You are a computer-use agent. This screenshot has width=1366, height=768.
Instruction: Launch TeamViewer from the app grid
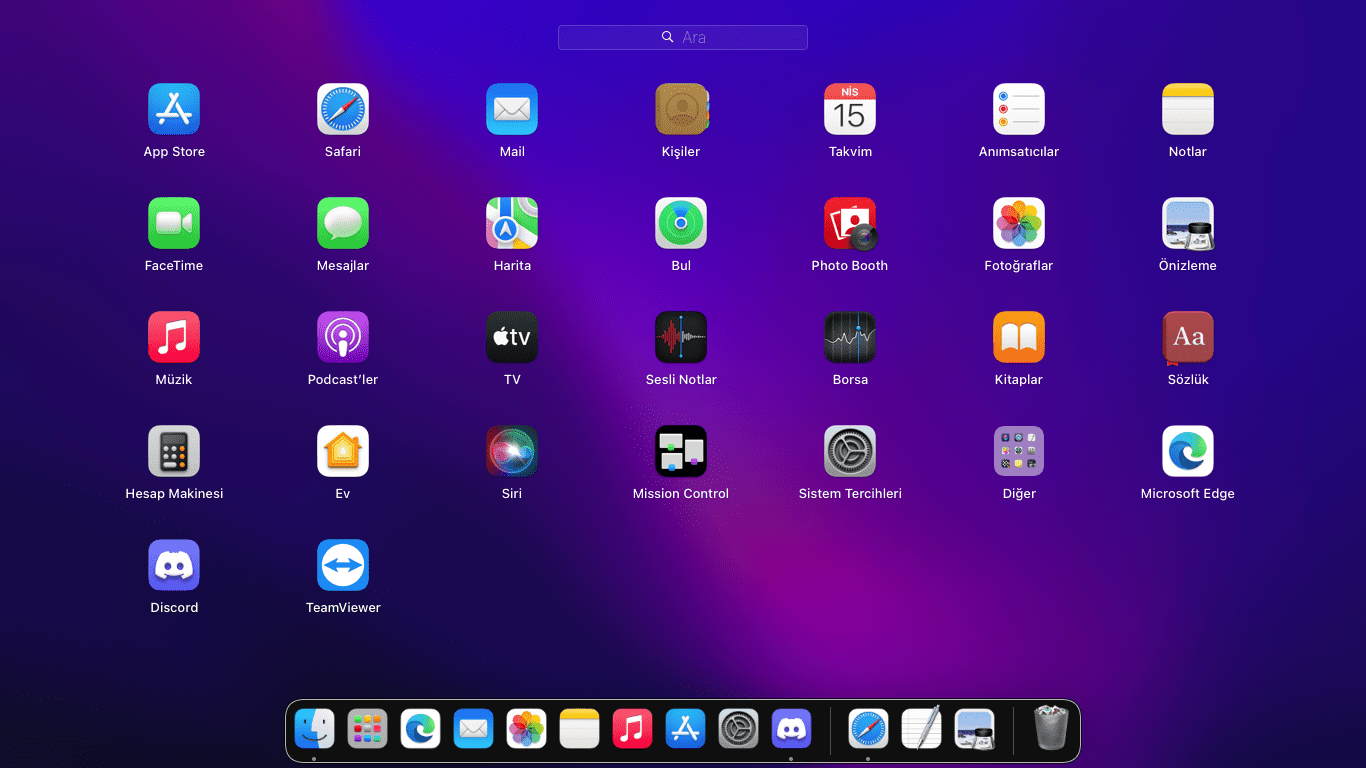(x=343, y=565)
